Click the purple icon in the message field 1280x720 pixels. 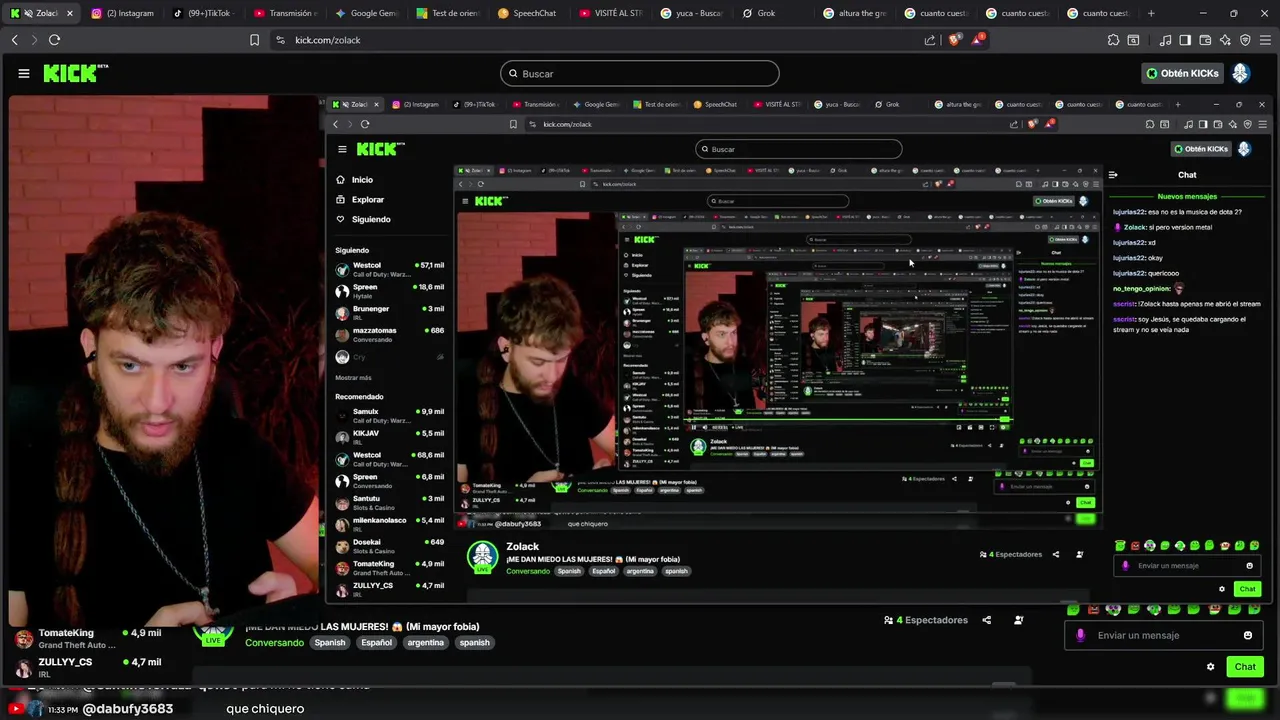[1080, 635]
